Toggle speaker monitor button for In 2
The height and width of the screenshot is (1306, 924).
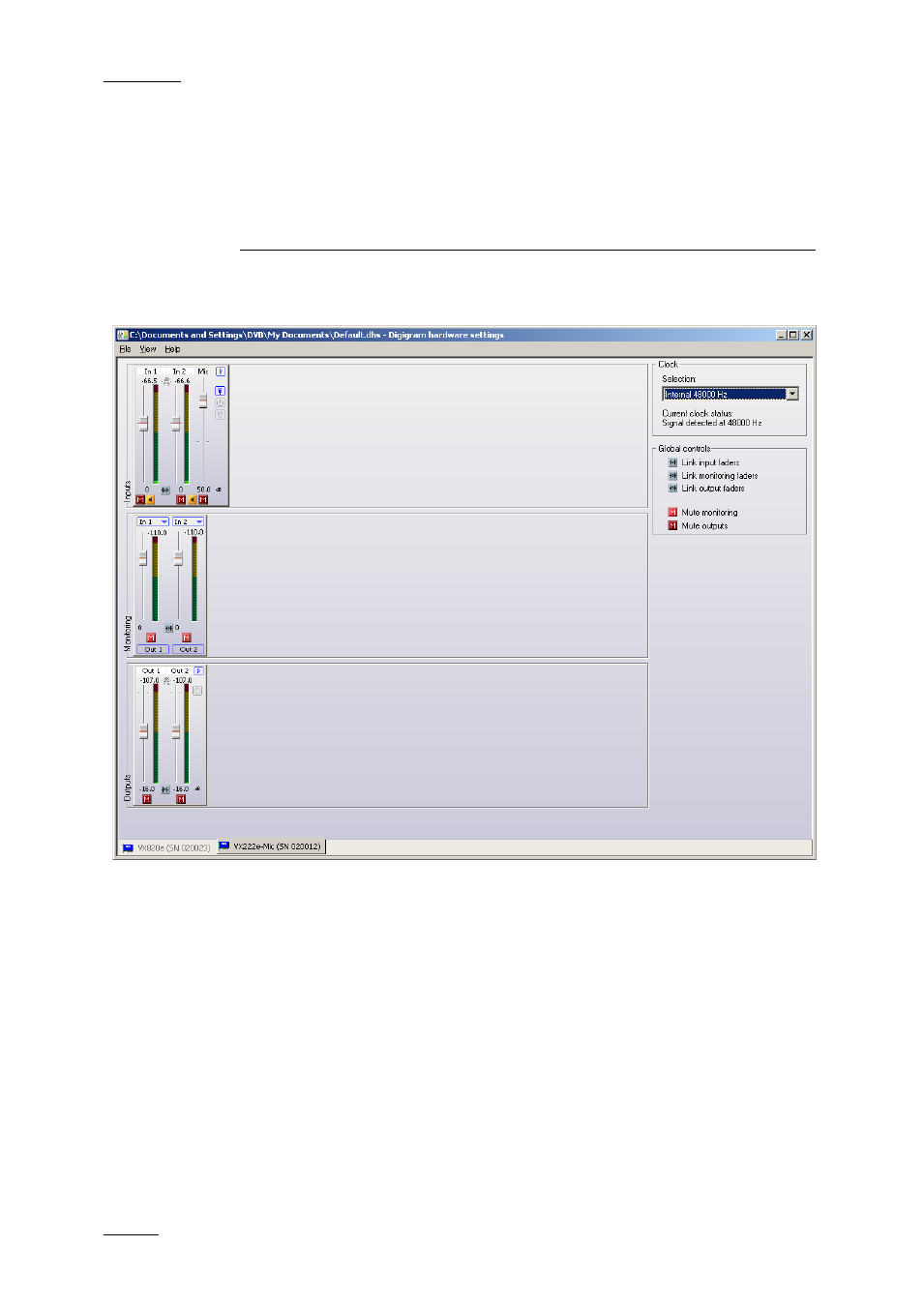tap(193, 499)
